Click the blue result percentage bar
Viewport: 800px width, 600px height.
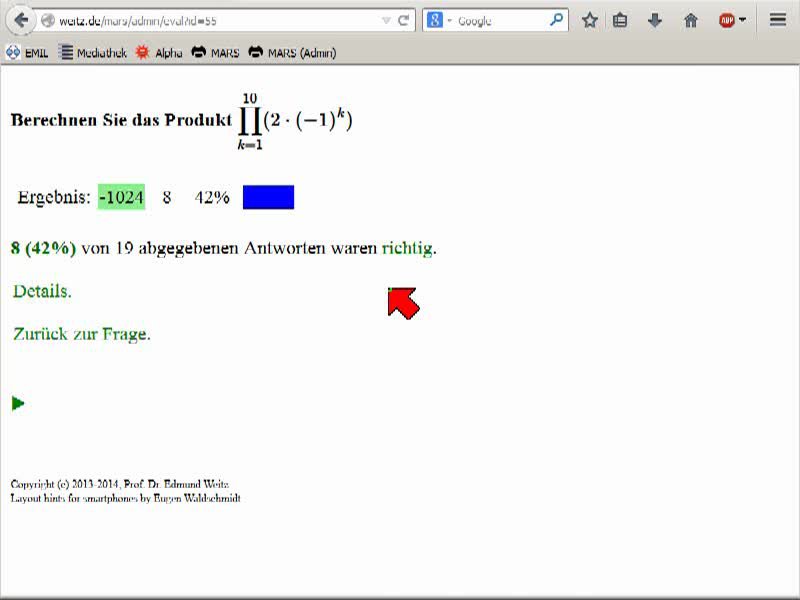tap(268, 197)
